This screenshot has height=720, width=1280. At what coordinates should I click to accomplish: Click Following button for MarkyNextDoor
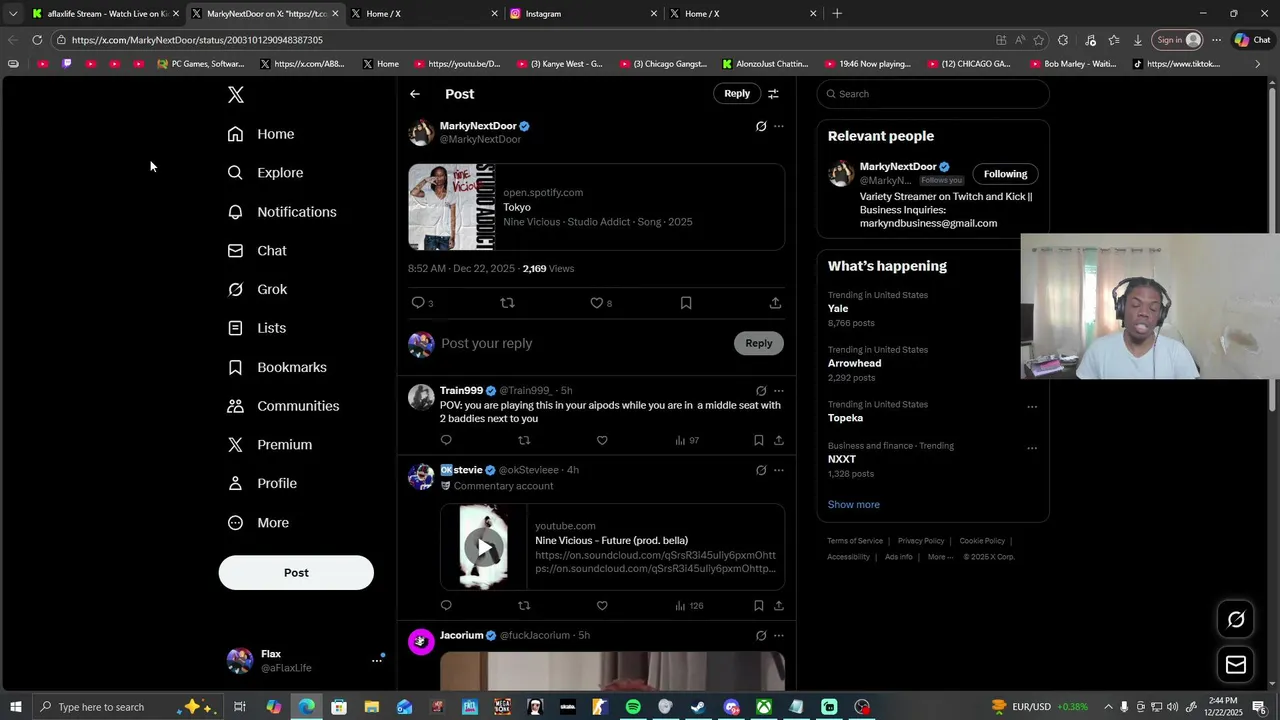coord(1005,174)
